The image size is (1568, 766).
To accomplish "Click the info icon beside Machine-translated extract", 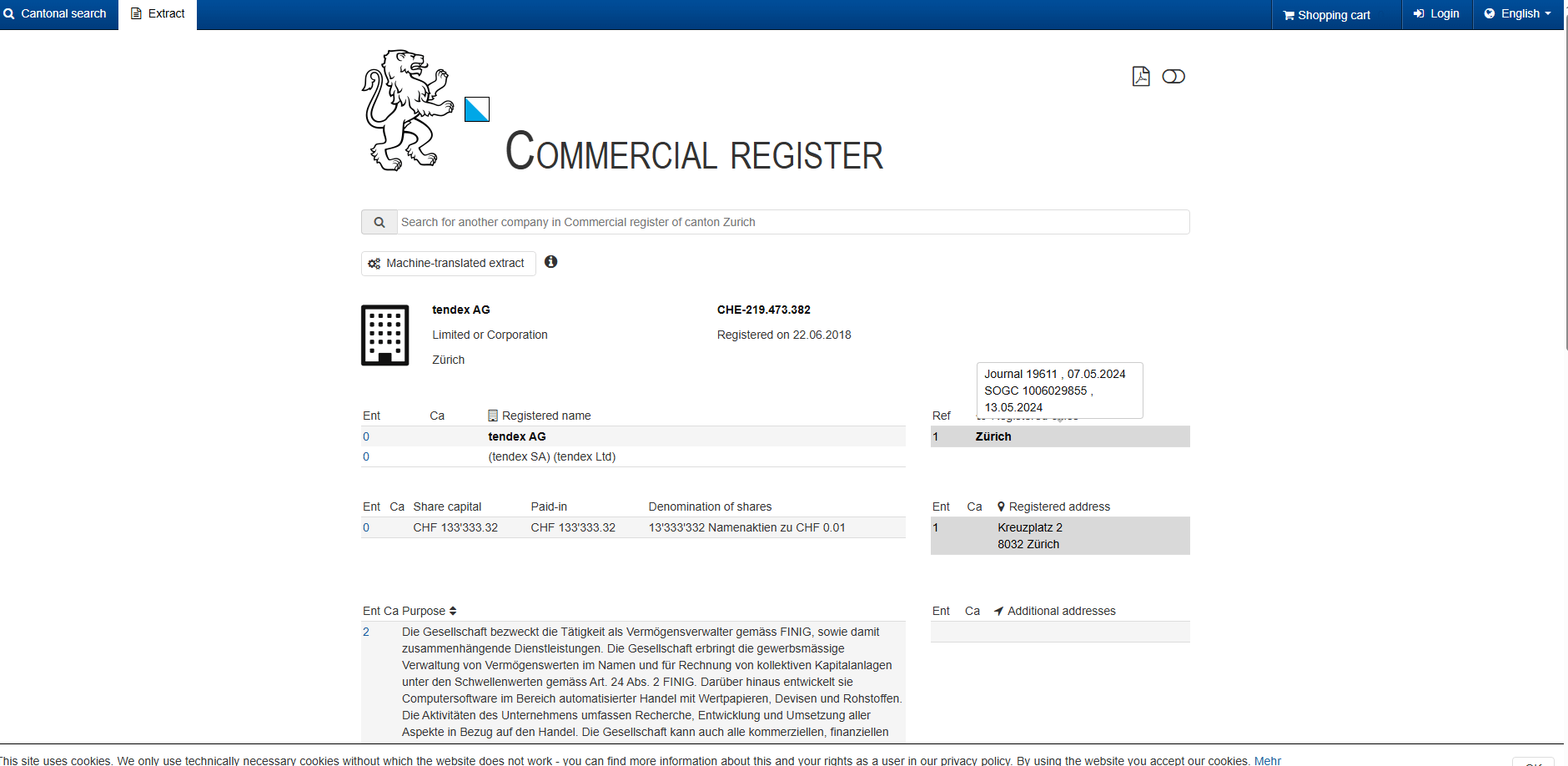I will 550,262.
